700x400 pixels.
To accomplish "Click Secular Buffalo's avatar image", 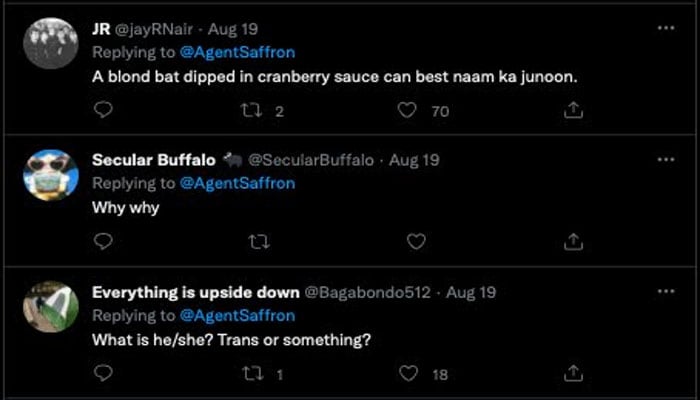I will (50, 176).
